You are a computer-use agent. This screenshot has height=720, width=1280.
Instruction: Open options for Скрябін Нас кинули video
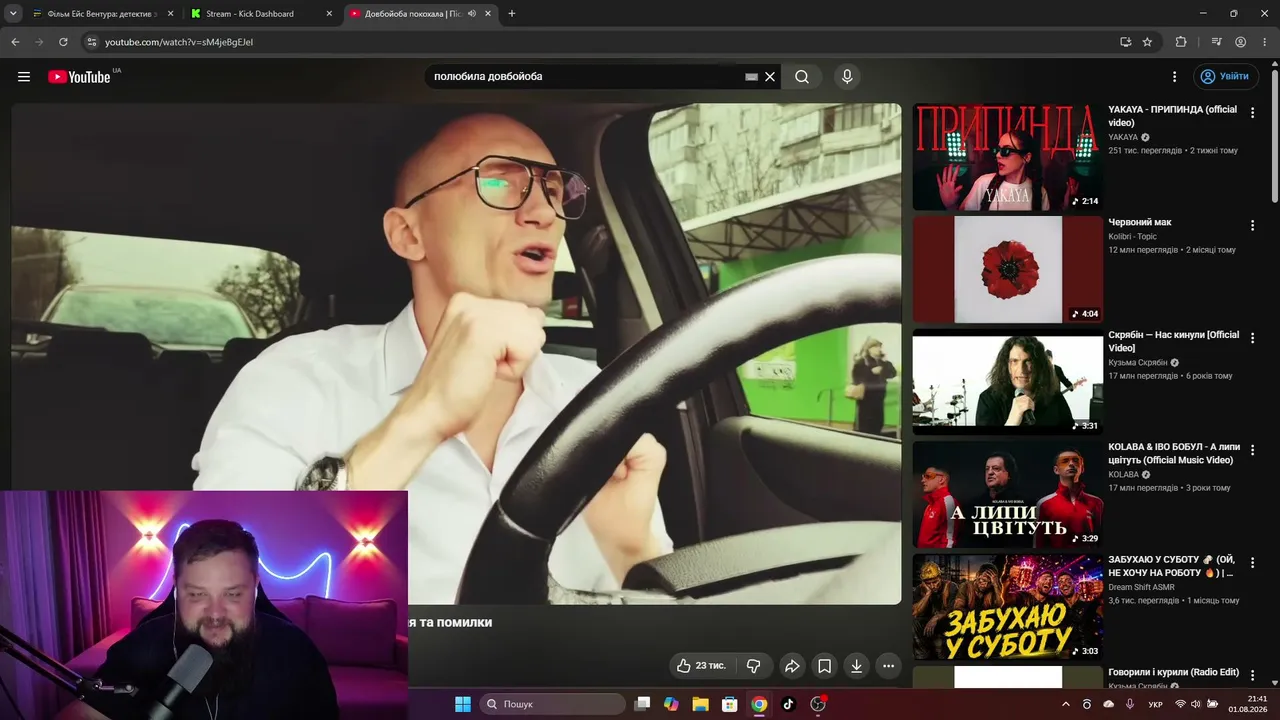[1252, 338]
